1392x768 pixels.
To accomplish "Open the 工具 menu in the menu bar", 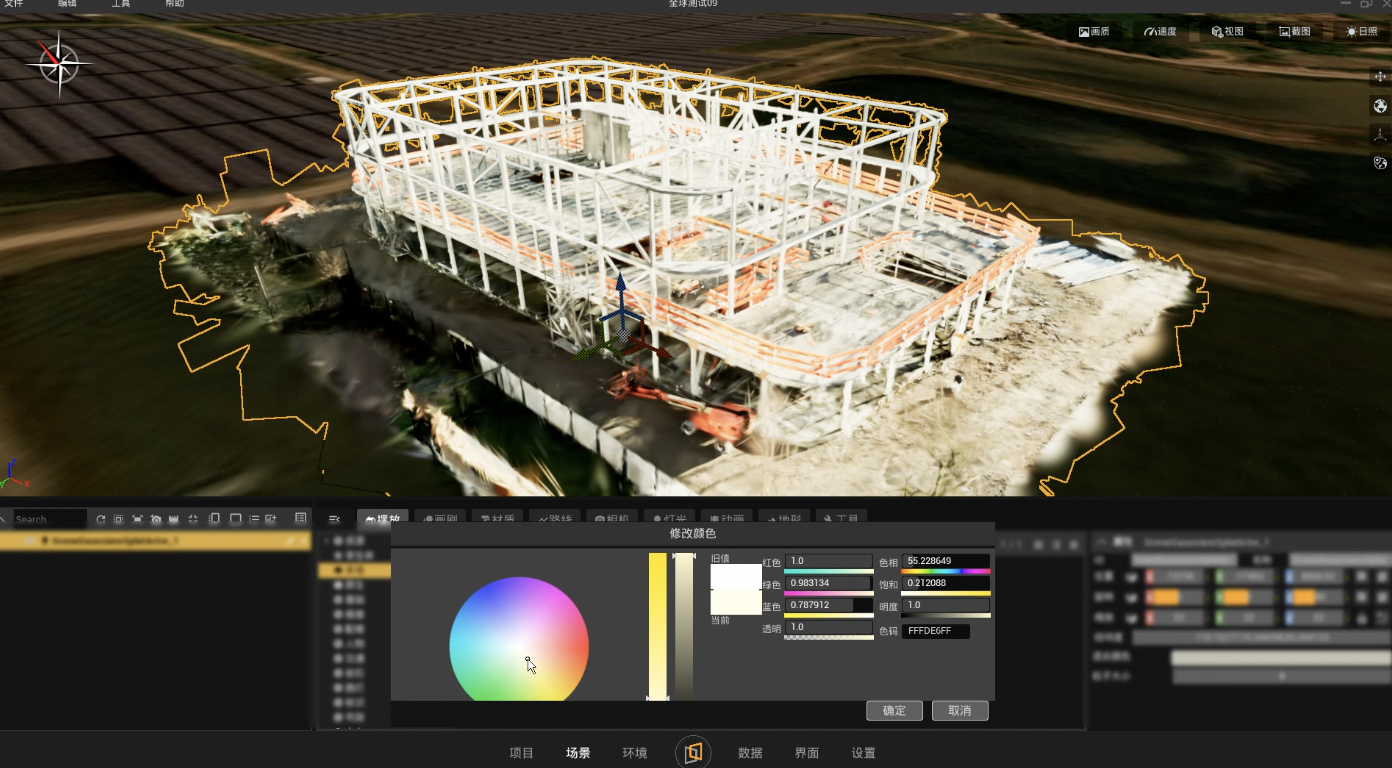I will (x=120, y=4).
